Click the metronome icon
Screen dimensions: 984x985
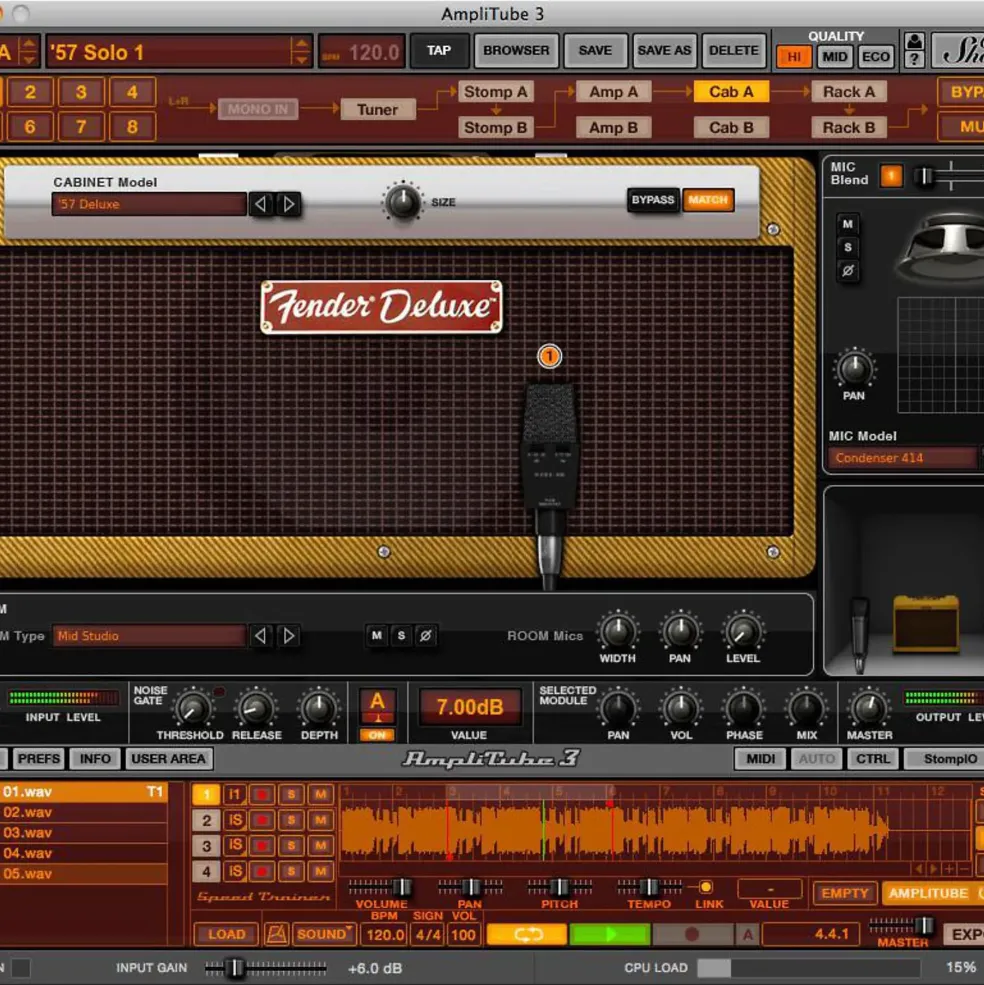pos(276,934)
